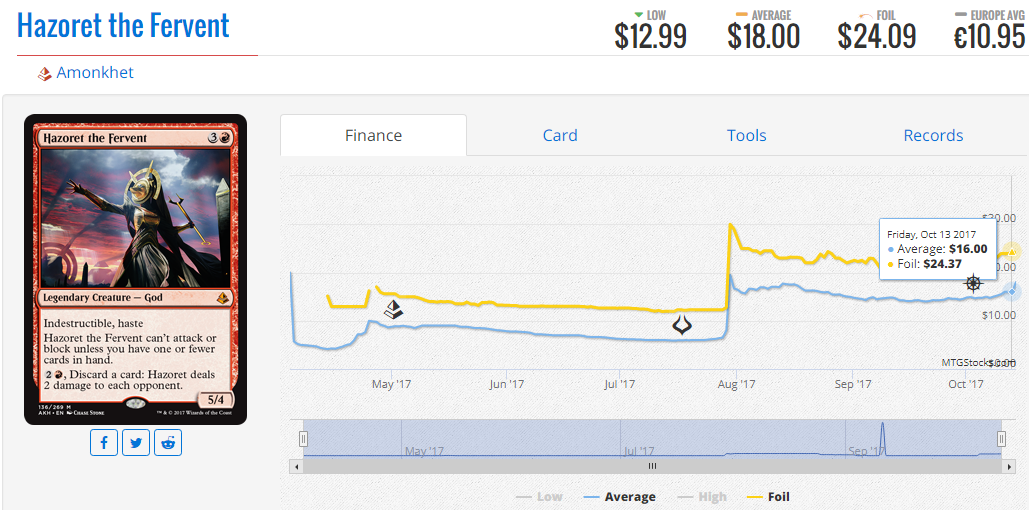
Task: Click the Hour of Devastation marker on chart
Action: click(x=683, y=325)
